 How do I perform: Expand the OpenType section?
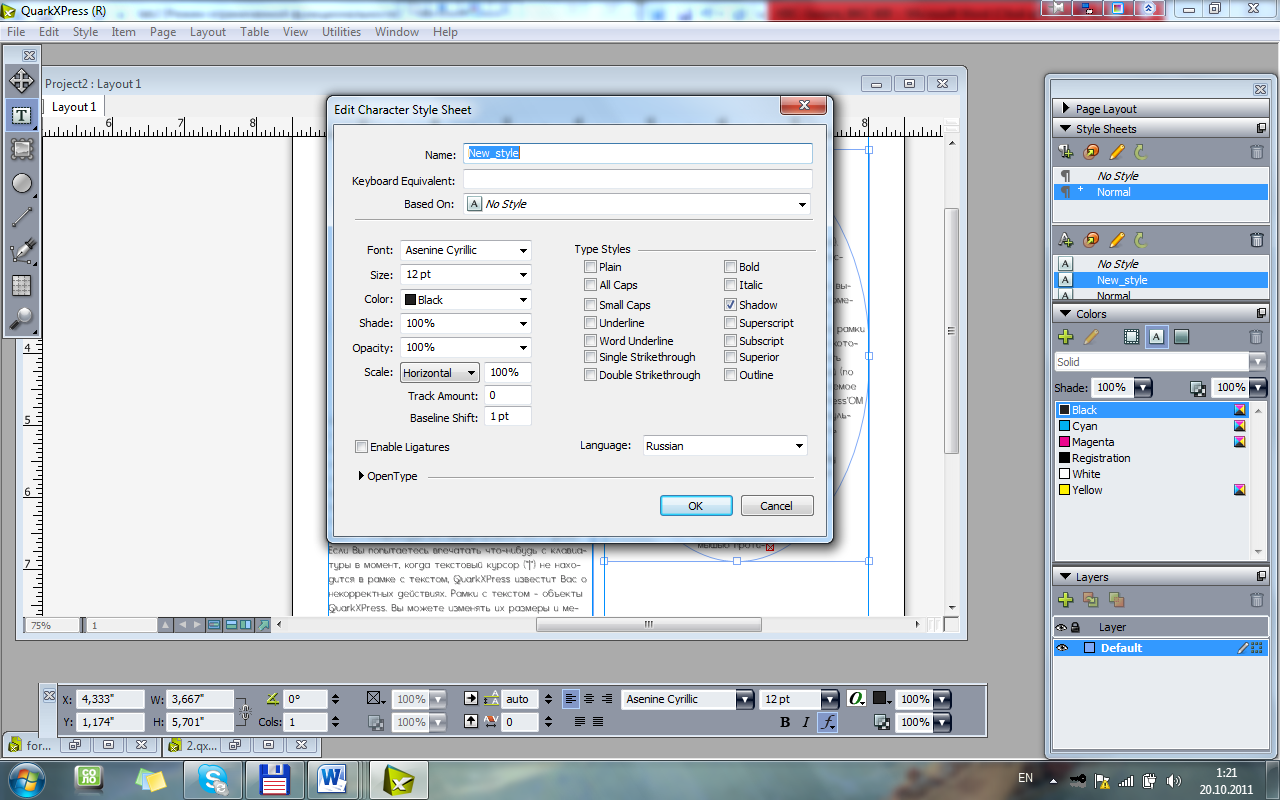(x=361, y=476)
